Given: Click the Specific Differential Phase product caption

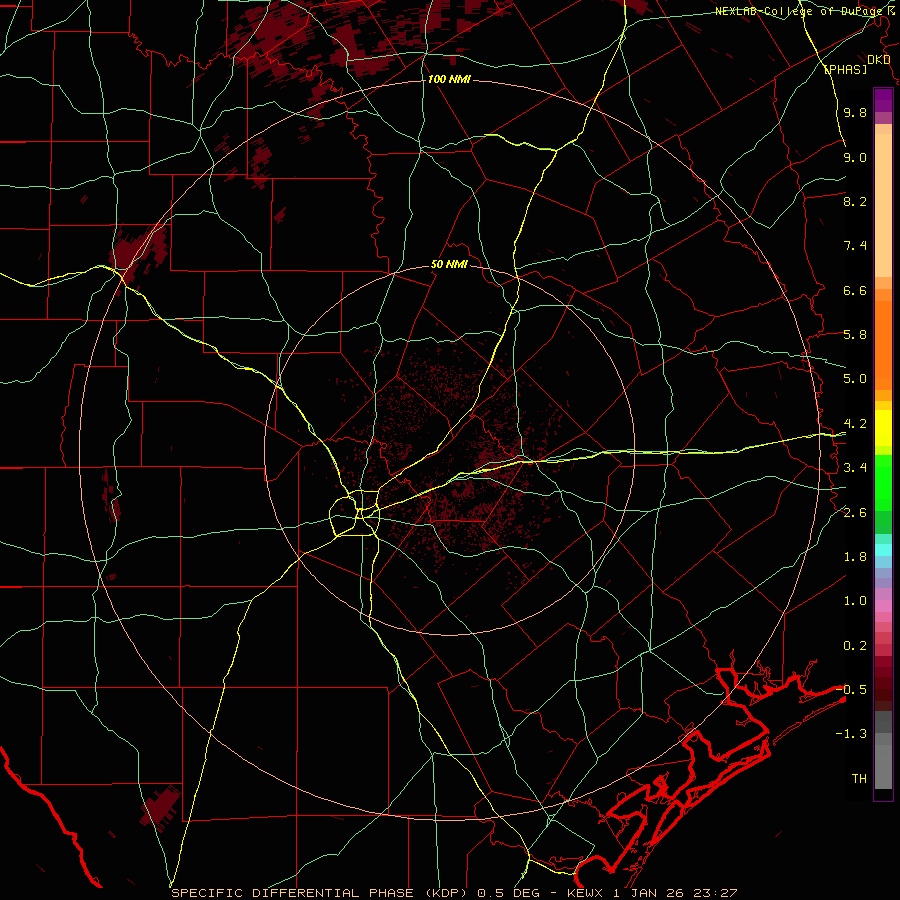Looking at the screenshot, I should coord(454,893).
